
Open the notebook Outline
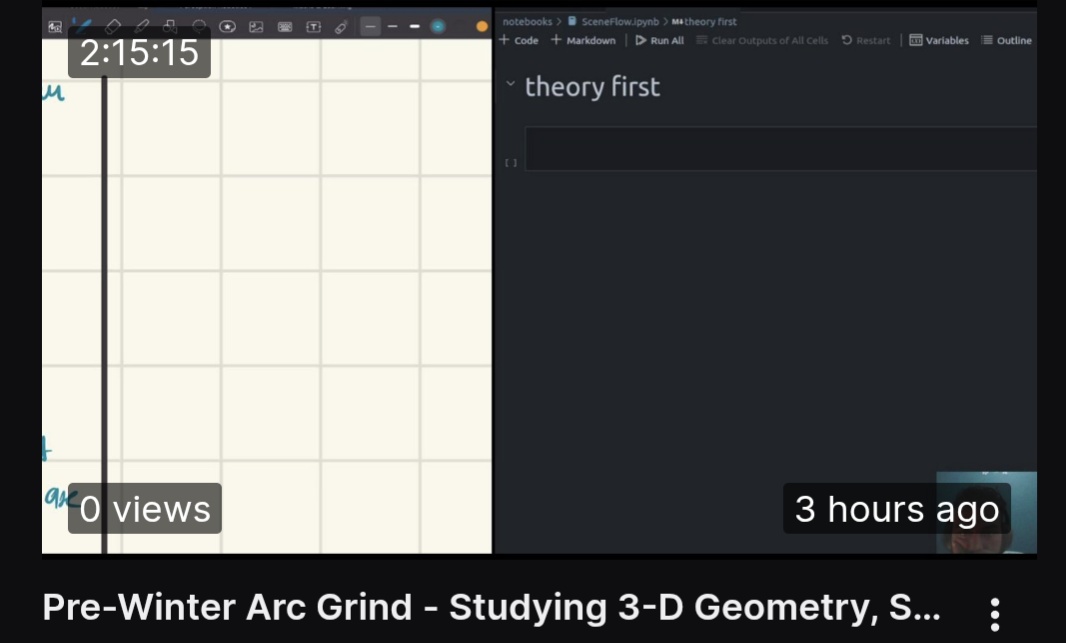click(x=1006, y=40)
